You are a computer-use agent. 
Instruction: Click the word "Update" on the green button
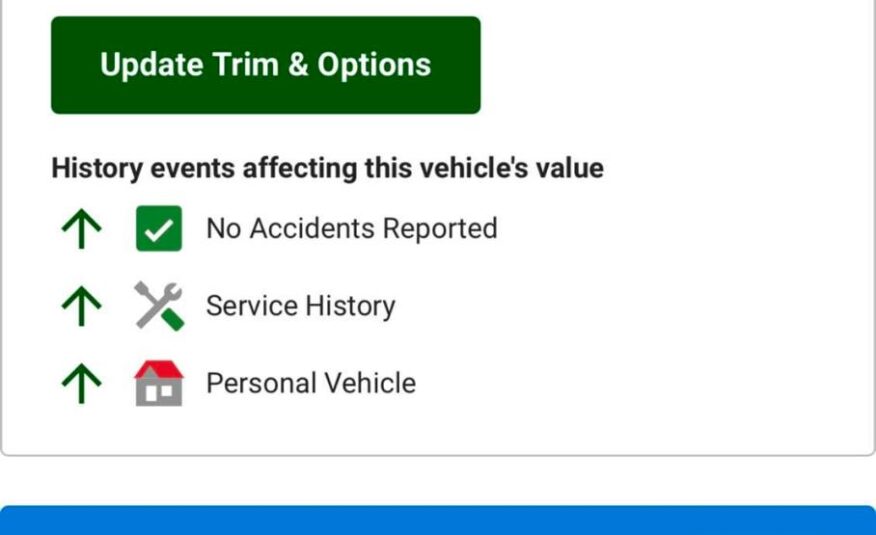[152, 65]
